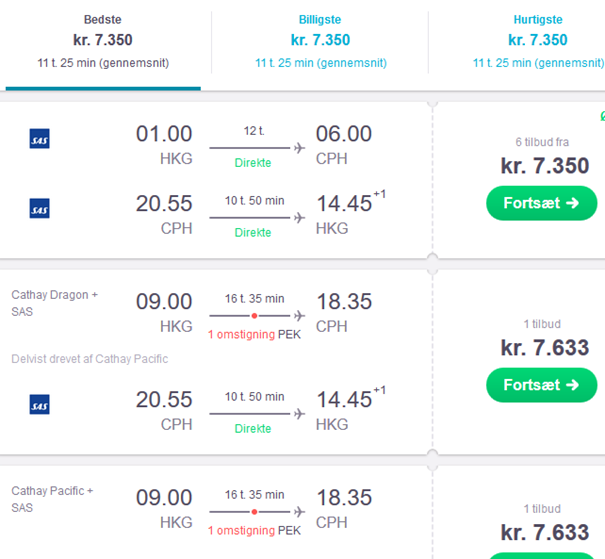
Task: Click SAS logo in Cathay Dragon itinerary
Action: click(x=39, y=404)
